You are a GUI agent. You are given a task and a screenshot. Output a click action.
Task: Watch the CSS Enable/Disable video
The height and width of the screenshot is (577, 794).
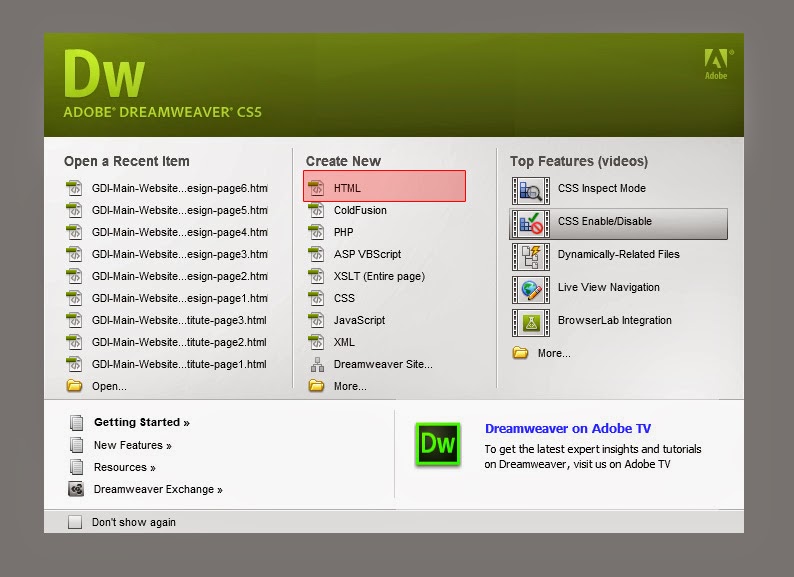click(605, 221)
